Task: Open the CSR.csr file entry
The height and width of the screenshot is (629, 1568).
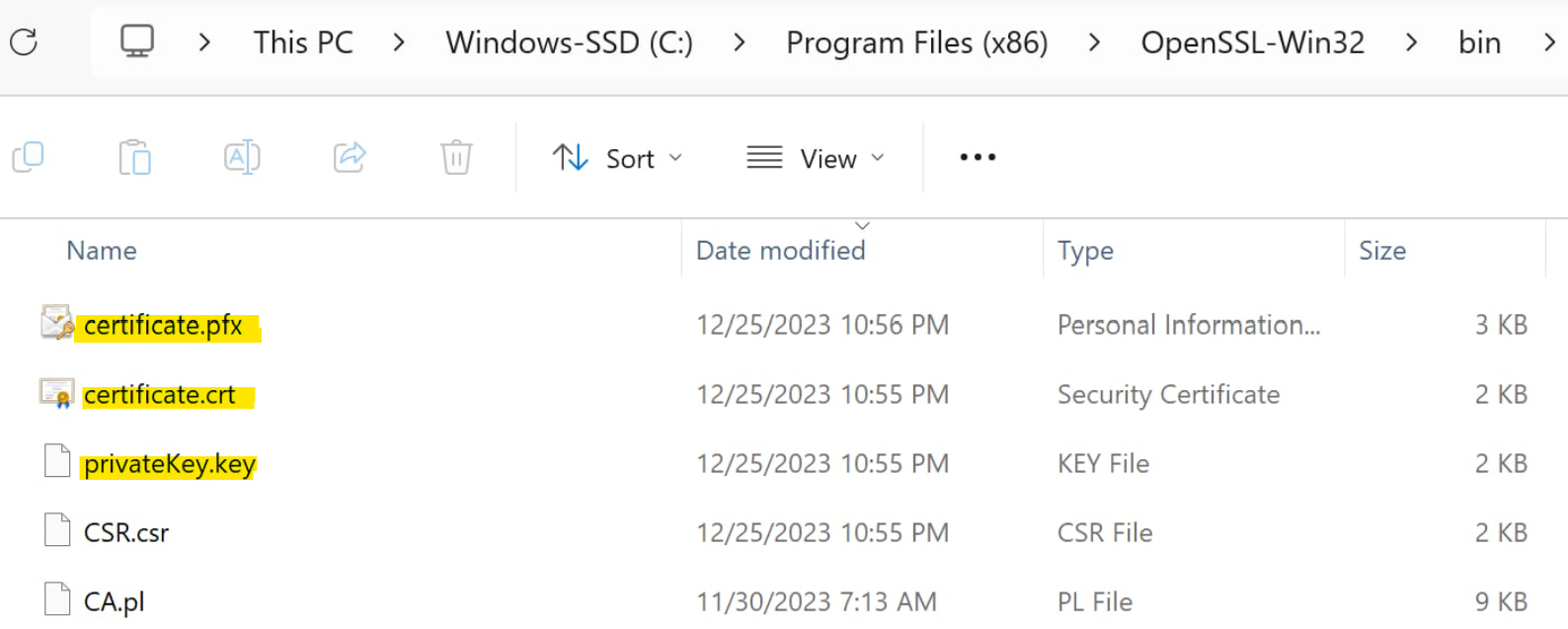Action: click(x=126, y=532)
